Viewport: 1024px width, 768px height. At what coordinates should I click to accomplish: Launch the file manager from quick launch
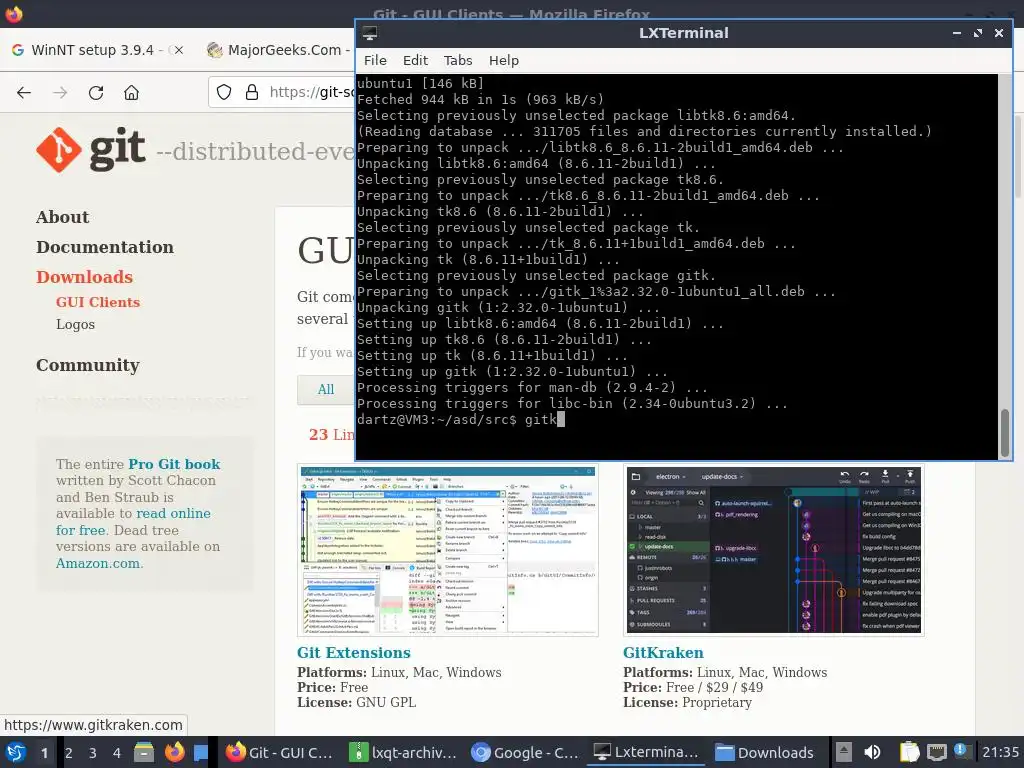[144, 752]
